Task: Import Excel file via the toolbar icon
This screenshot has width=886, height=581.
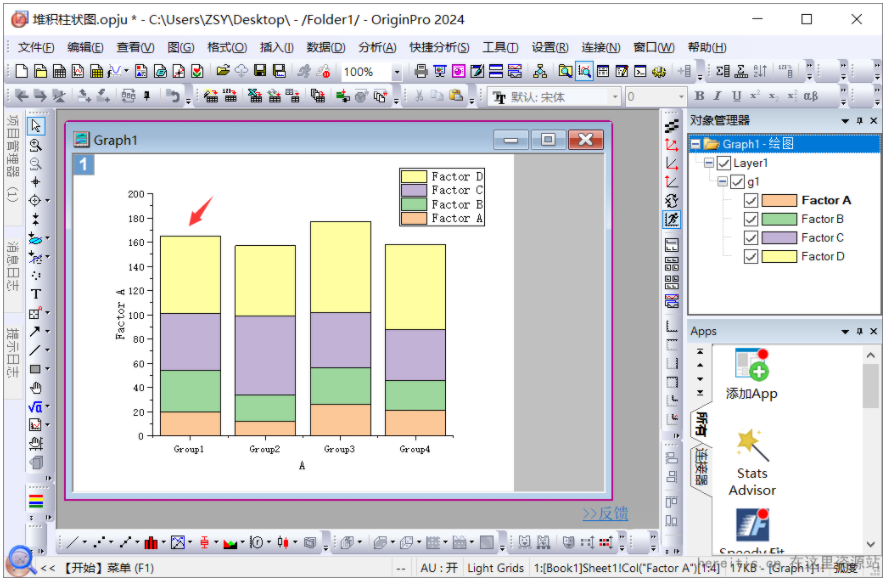Action: 255,97
